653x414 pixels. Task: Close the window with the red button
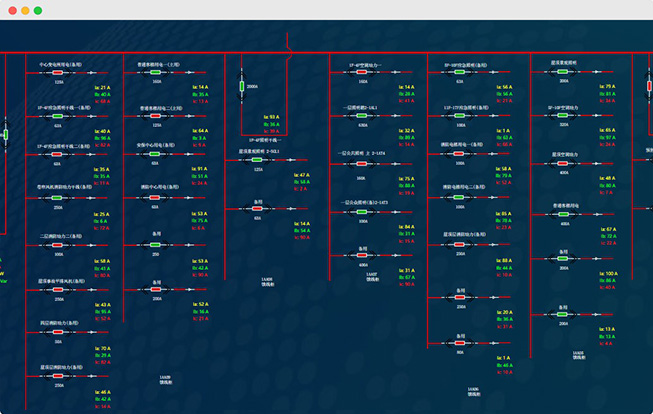[x=10, y=10]
